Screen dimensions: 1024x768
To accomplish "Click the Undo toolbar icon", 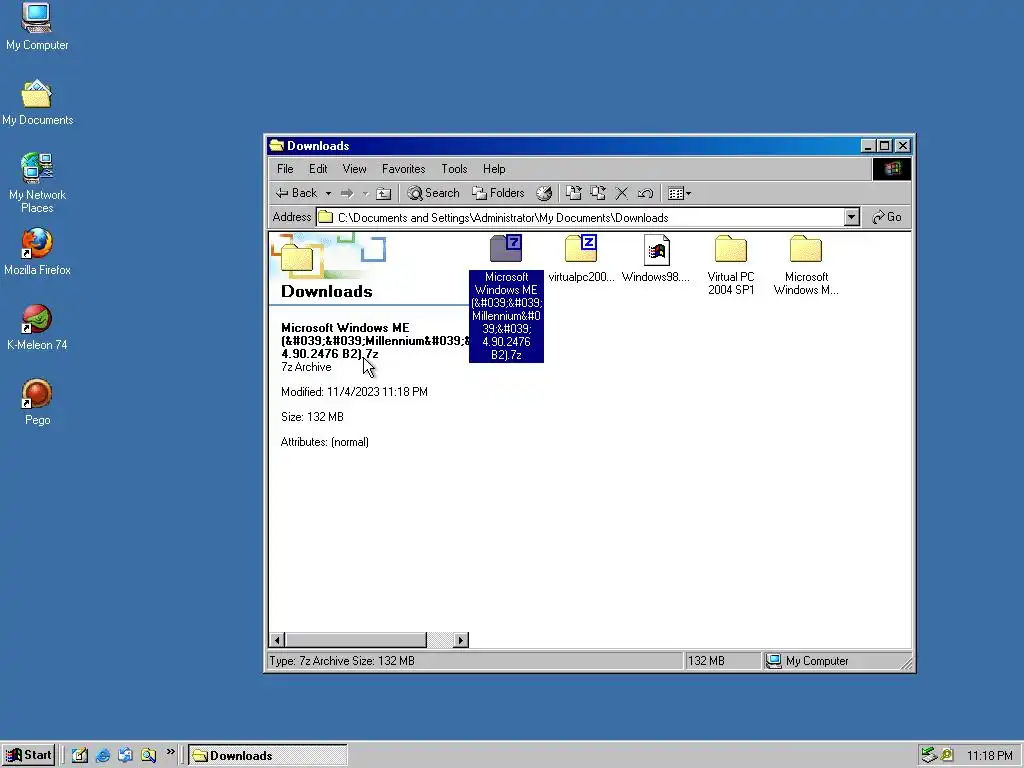I will tap(646, 193).
